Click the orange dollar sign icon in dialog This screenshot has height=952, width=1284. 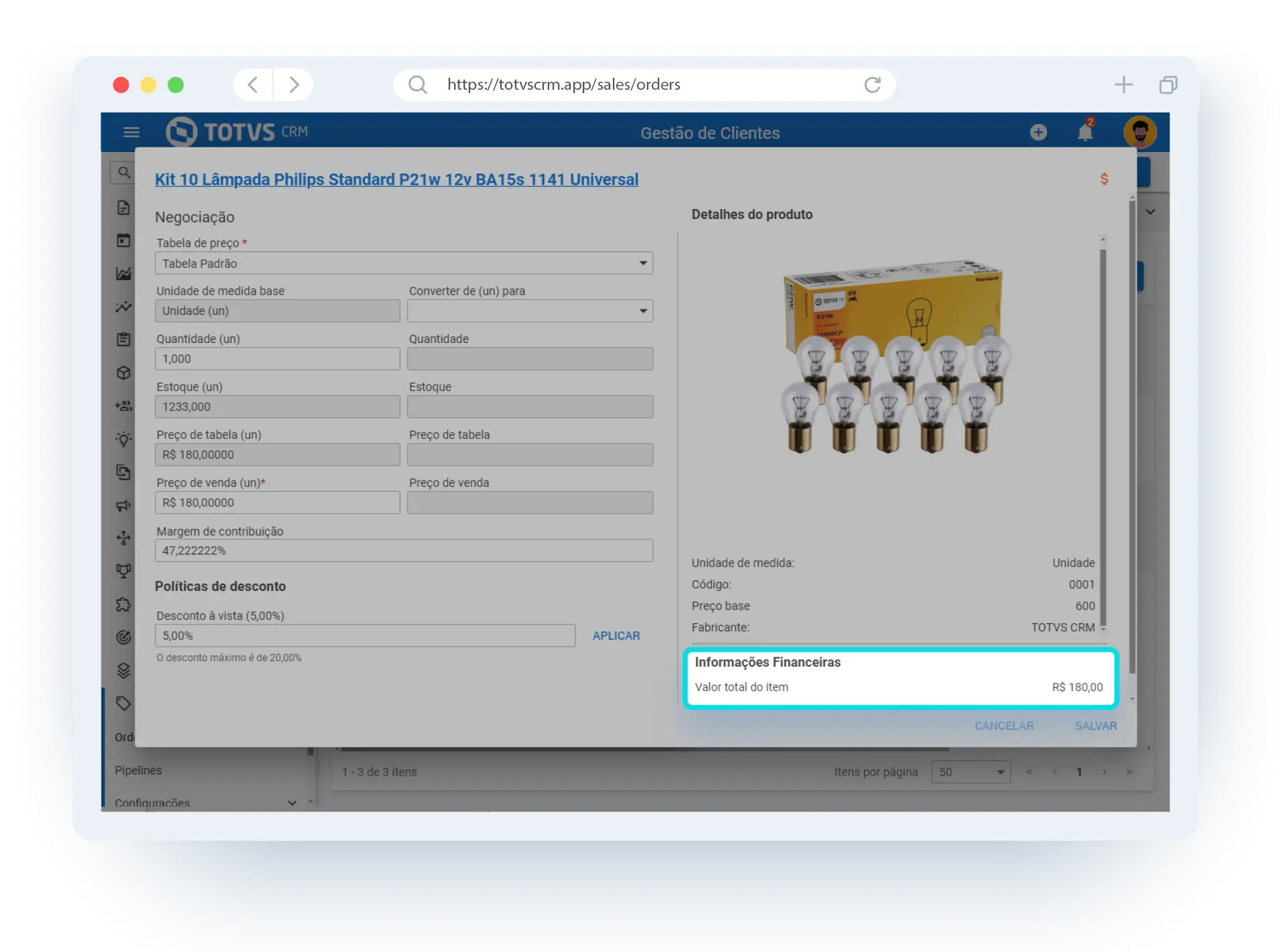click(x=1104, y=179)
